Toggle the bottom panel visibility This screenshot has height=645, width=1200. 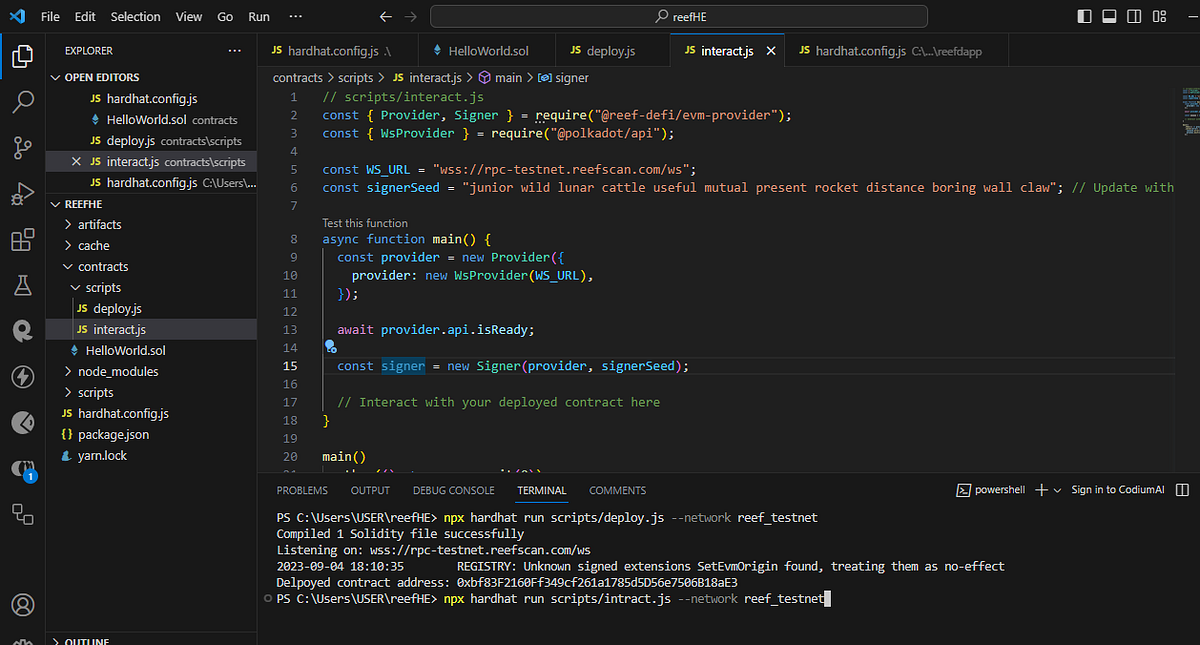(1110, 16)
